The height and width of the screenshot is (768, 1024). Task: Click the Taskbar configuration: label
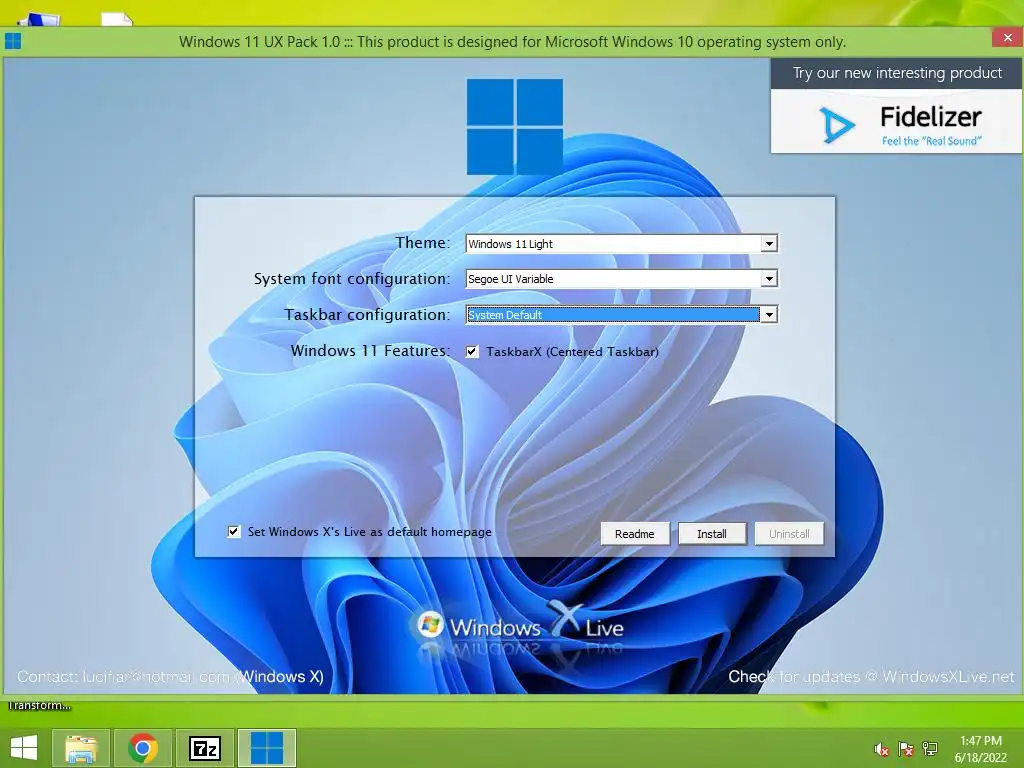[367, 315]
